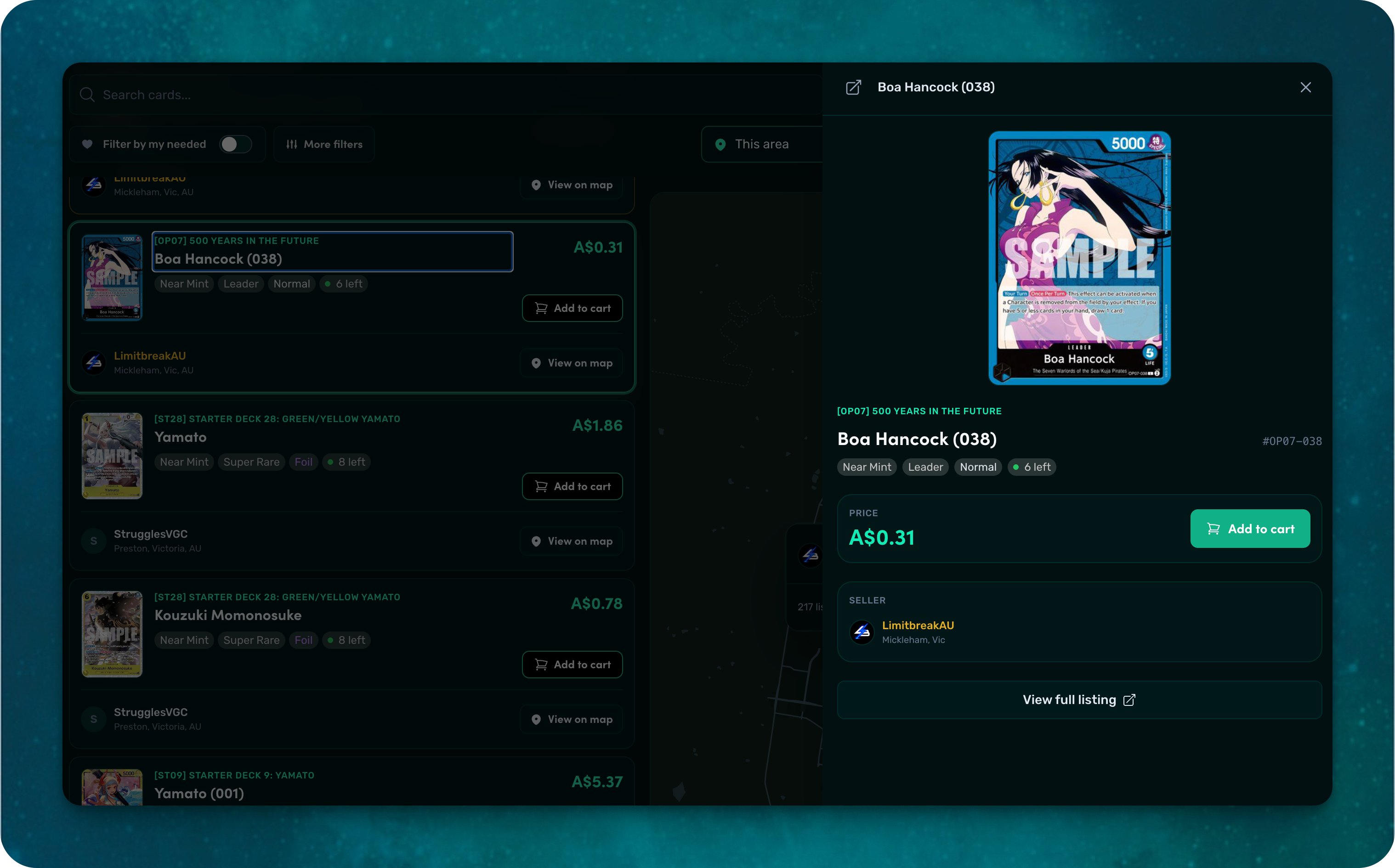Click the LimitbreakAU map marker icon
Image resolution: width=1395 pixels, height=868 pixels.
click(811, 555)
